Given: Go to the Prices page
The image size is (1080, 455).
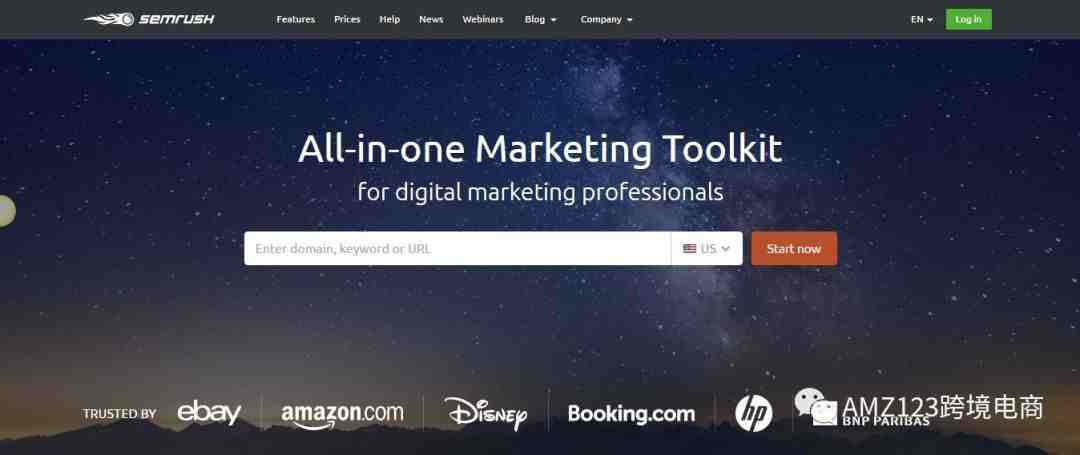Looking at the screenshot, I should (x=347, y=19).
